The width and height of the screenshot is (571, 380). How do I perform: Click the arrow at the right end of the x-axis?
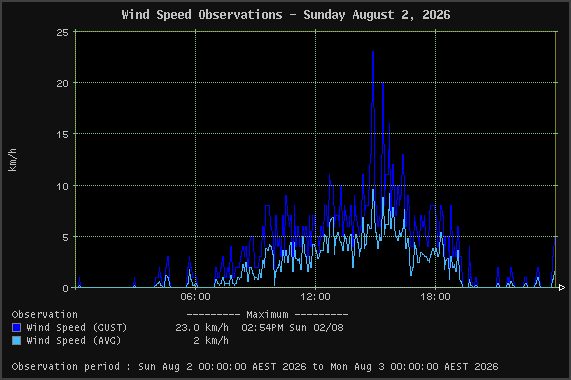pyautogui.click(x=562, y=288)
